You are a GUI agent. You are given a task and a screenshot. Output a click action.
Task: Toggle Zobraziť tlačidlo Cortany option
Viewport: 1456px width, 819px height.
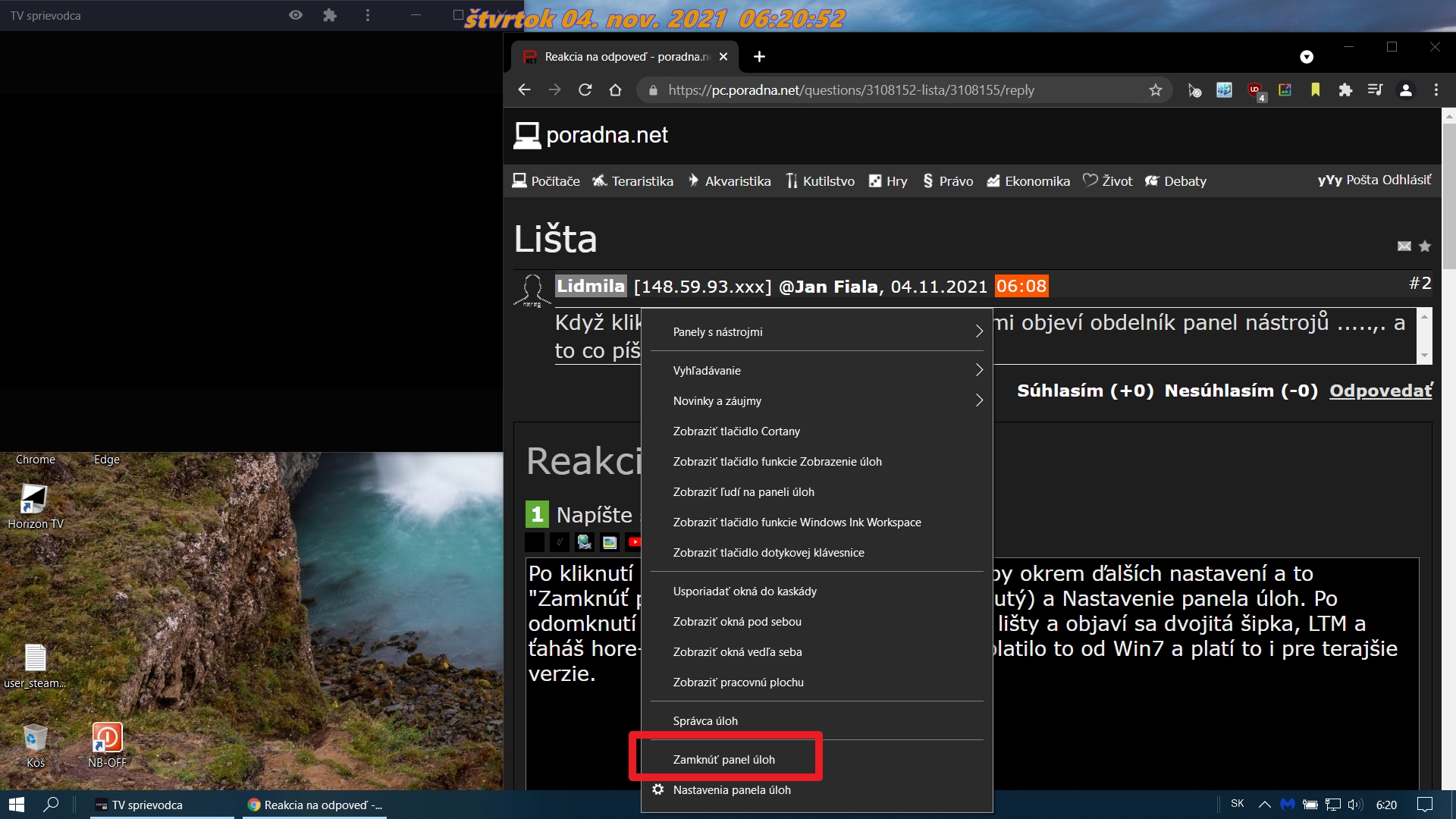coord(736,431)
